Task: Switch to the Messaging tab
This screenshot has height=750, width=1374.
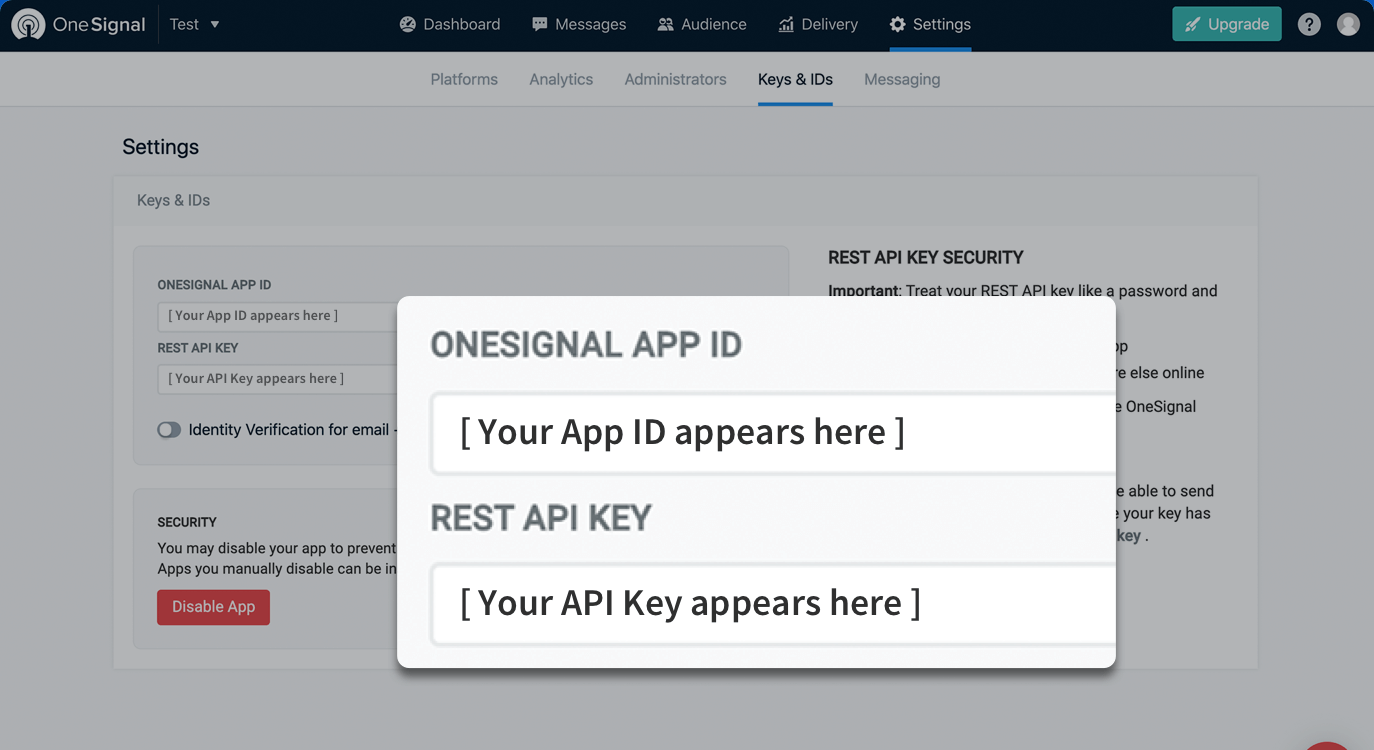Action: point(902,79)
